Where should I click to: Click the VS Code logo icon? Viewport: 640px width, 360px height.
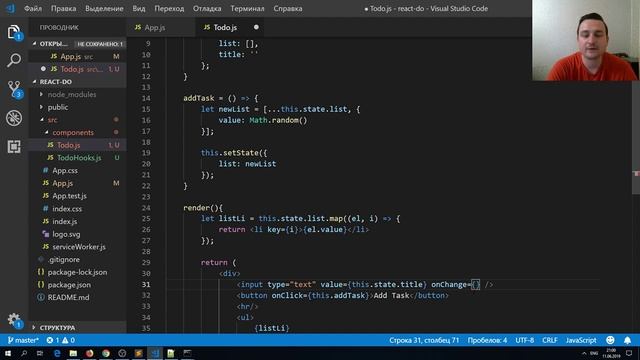(10, 8)
